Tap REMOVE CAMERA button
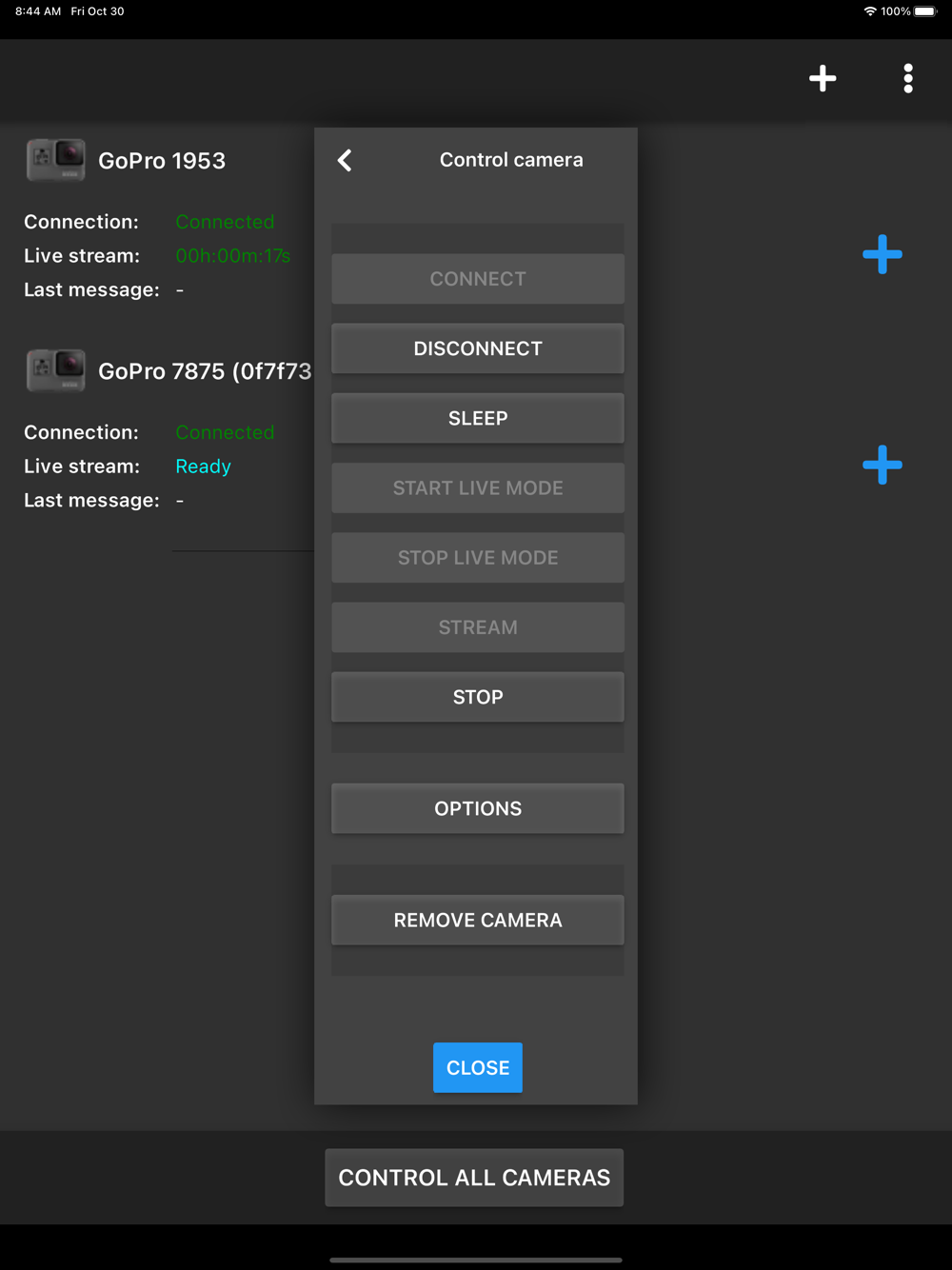 point(478,920)
